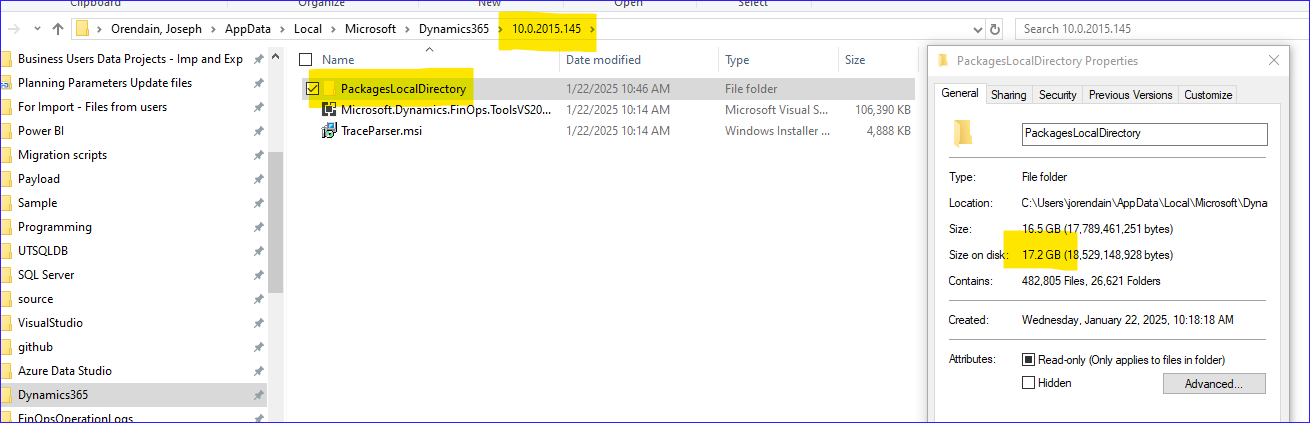Uncheck the PackagesLocalDirectory row checkbox

(x=313, y=89)
